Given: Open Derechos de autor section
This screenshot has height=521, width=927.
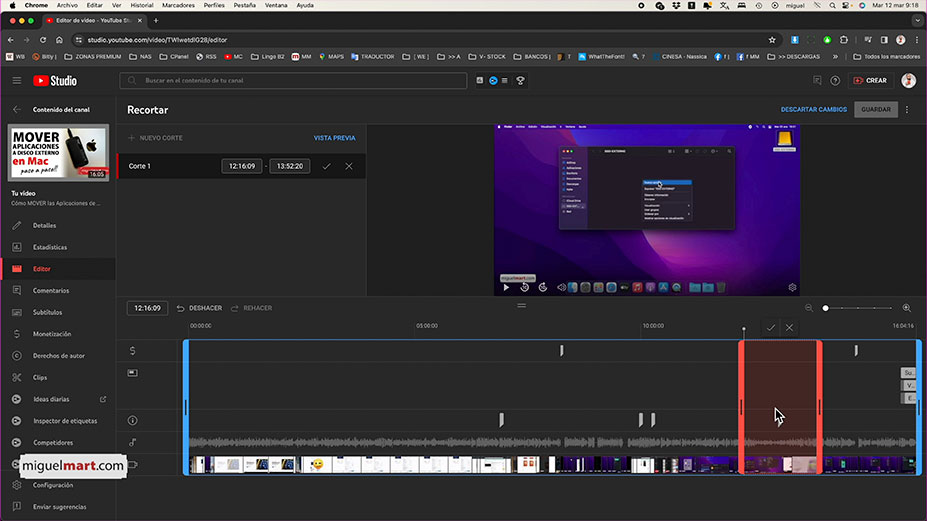Looking at the screenshot, I should [58, 355].
